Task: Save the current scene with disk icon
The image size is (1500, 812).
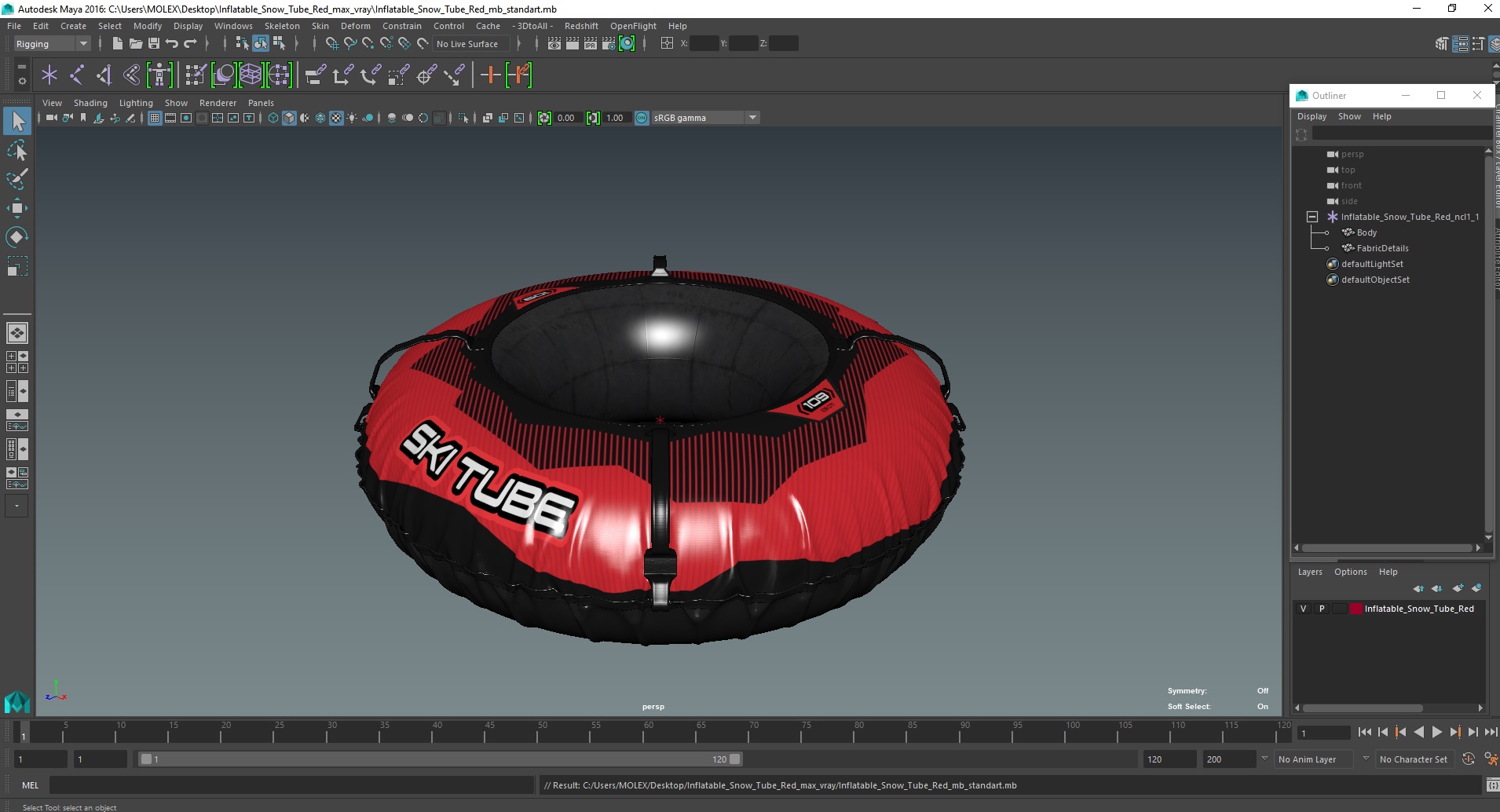Action: (154, 44)
